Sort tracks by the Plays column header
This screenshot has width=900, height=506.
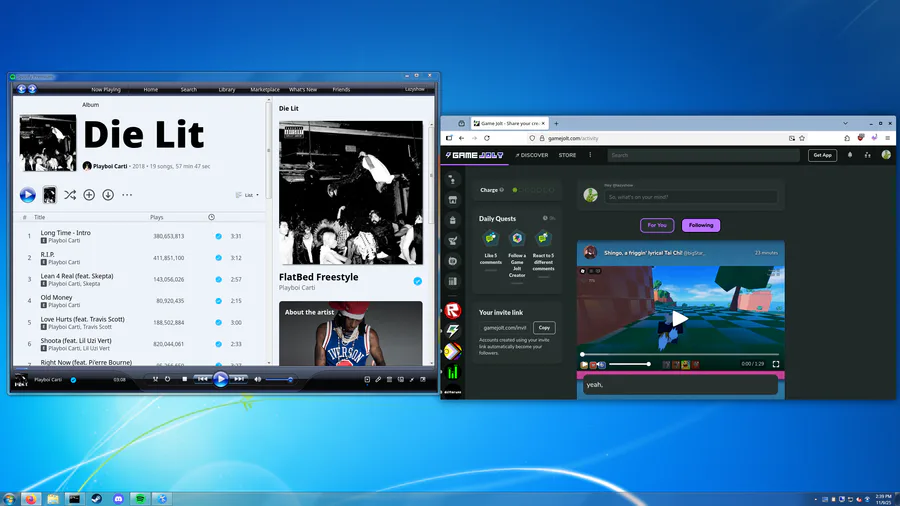(x=157, y=217)
